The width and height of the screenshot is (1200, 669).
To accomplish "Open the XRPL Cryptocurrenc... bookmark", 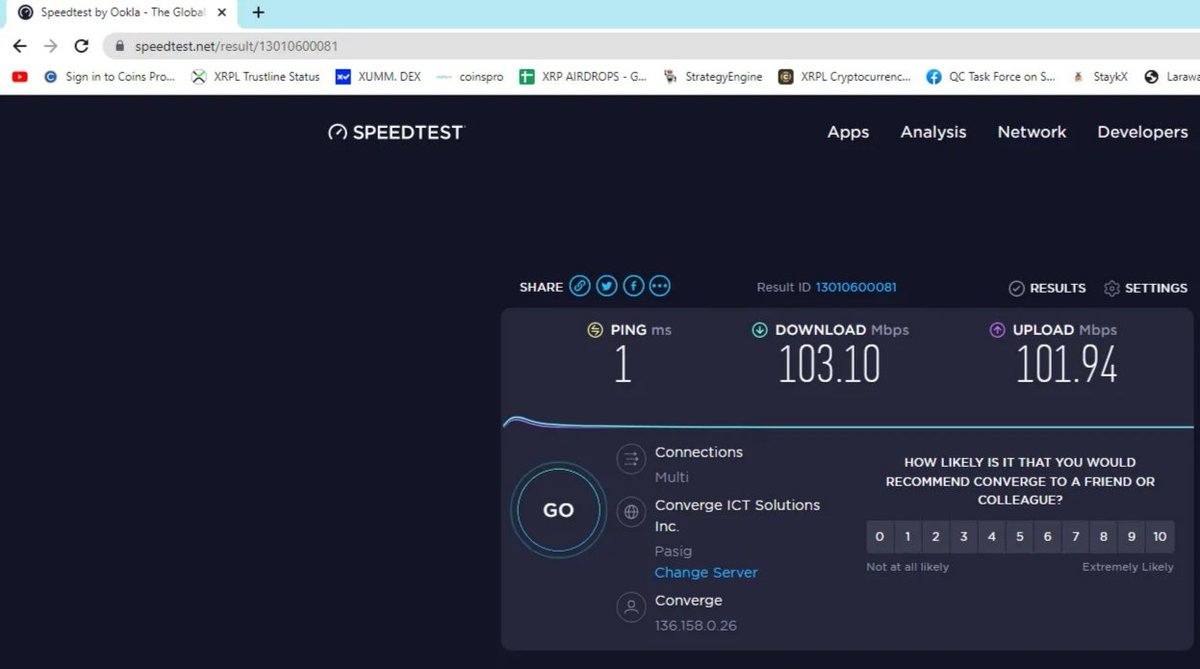I will click(845, 76).
